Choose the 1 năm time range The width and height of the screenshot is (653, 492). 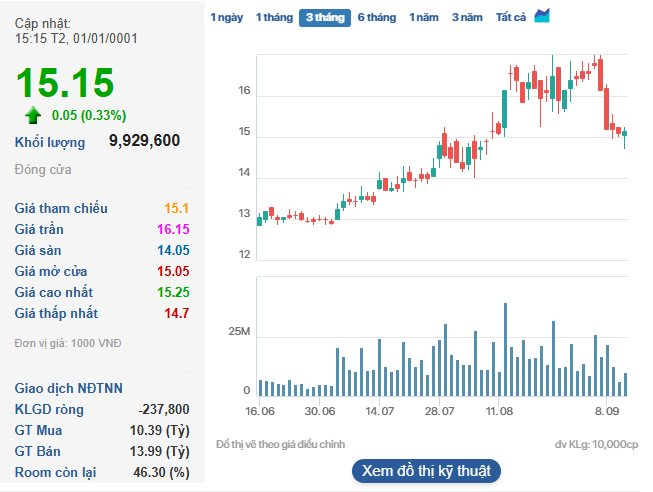coord(424,18)
